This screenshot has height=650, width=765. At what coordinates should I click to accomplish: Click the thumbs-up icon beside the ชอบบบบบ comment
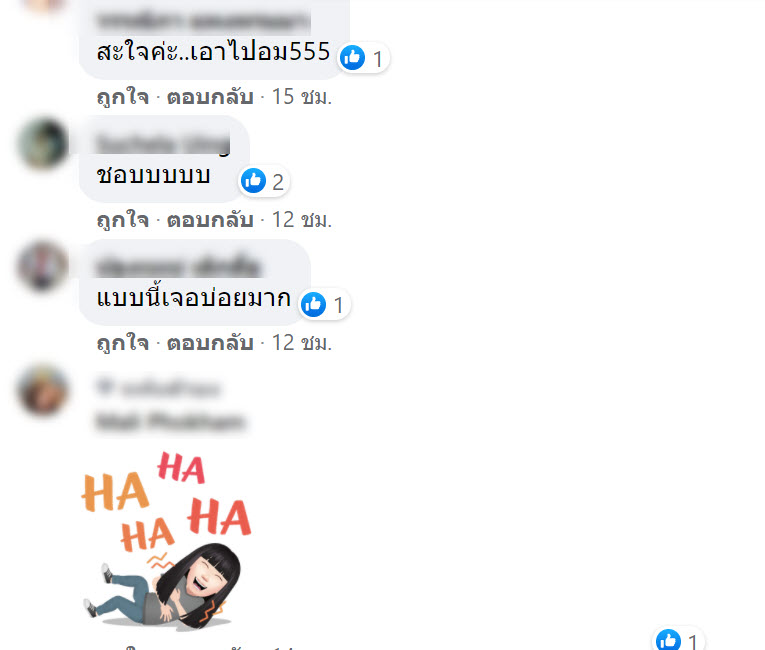pyautogui.click(x=253, y=181)
